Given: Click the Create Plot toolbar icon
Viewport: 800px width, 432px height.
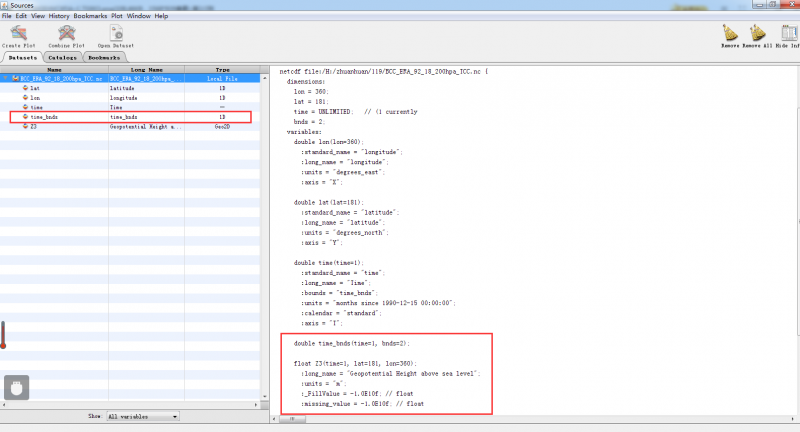Looking at the screenshot, I should [18, 34].
